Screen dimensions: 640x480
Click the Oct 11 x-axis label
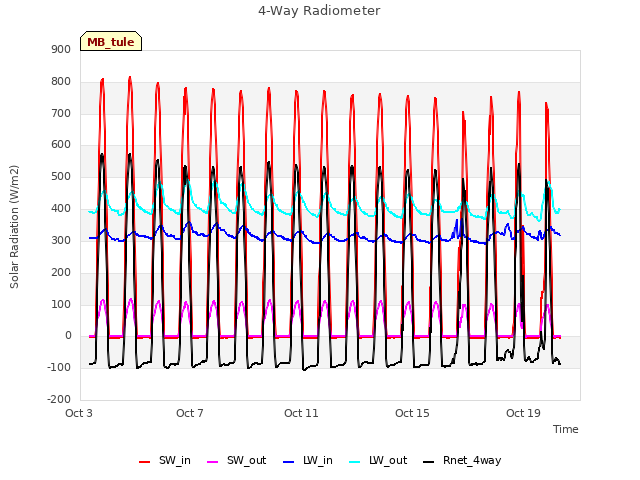click(301, 413)
